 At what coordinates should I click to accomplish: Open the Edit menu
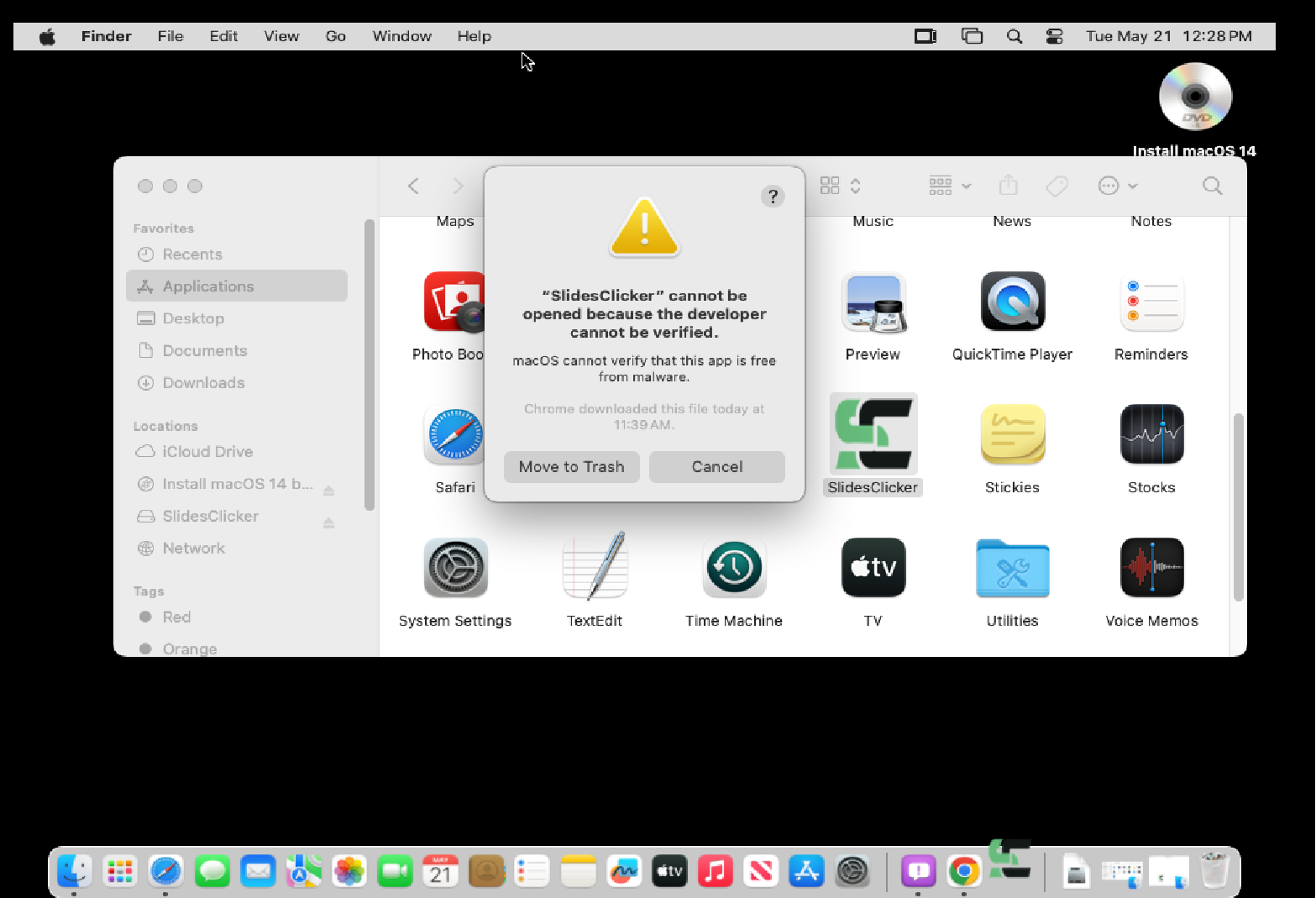click(223, 36)
